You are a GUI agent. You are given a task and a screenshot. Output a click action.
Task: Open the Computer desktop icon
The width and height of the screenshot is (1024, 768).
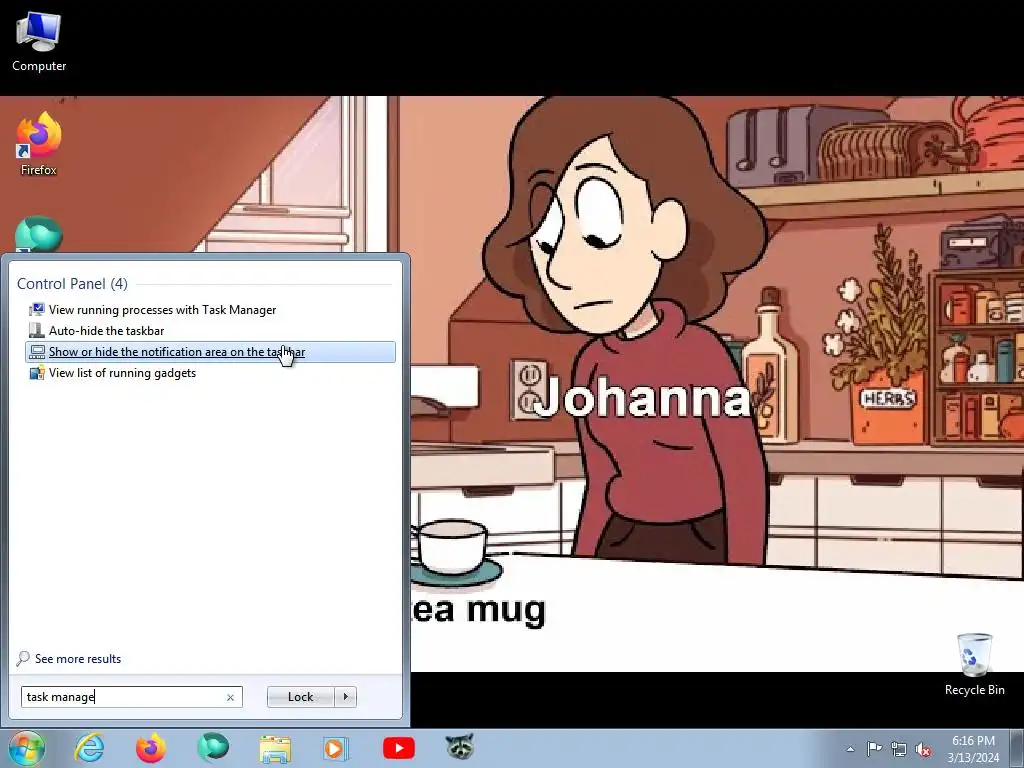(x=39, y=40)
